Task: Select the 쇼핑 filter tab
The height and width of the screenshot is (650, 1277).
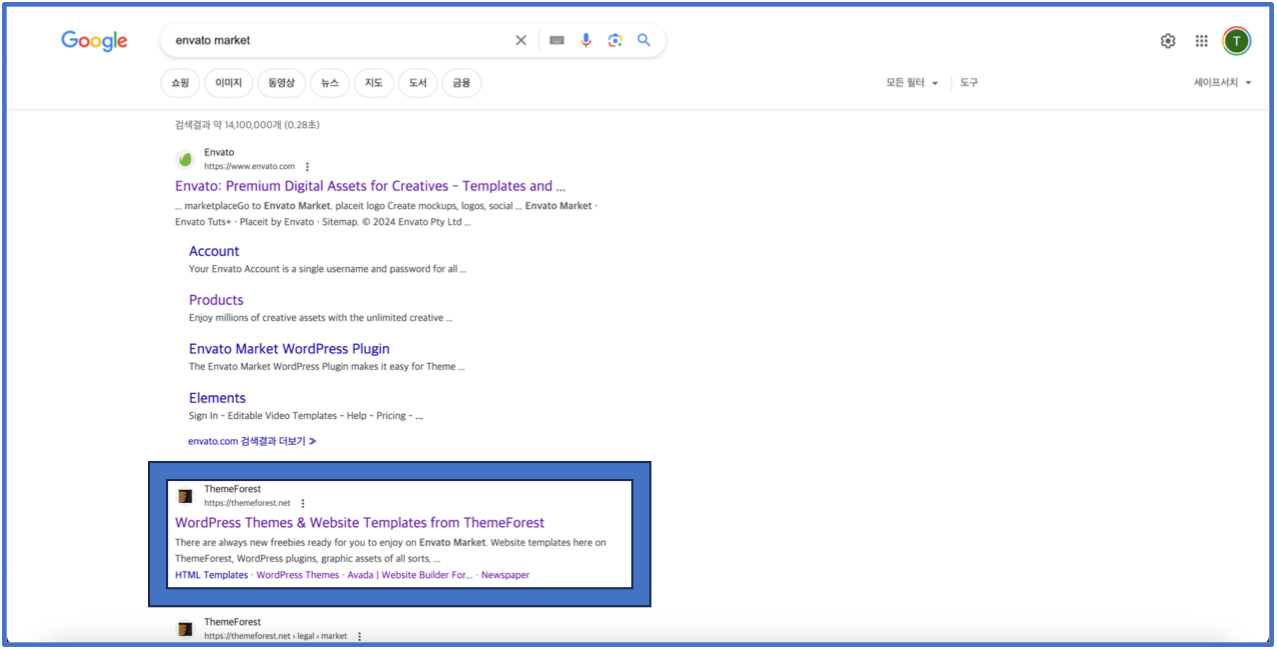Action: coord(180,83)
